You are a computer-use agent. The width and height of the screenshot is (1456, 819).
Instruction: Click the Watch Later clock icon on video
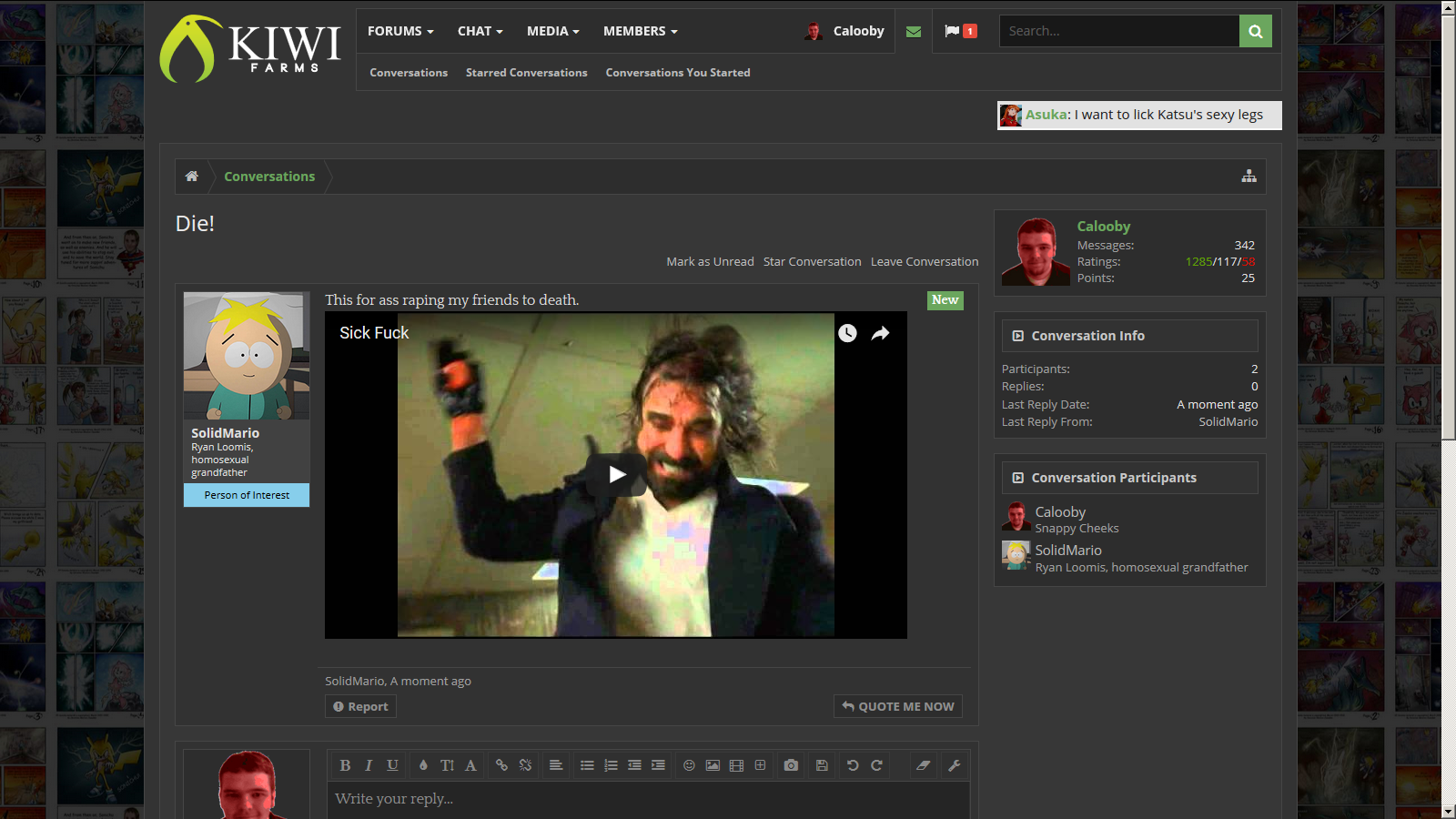[847, 333]
